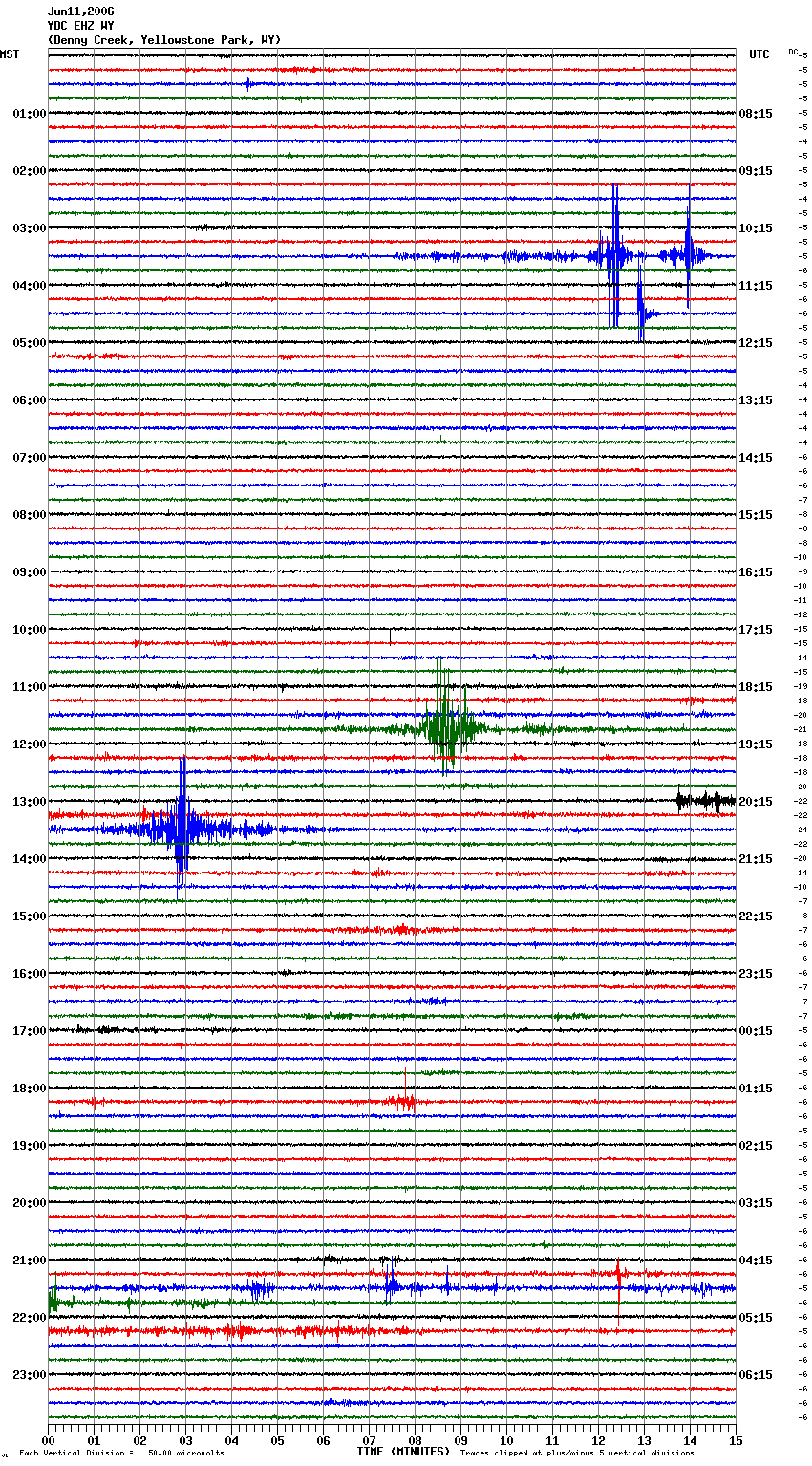
Task: Select the 10:00 MST hour label
Action: point(29,630)
